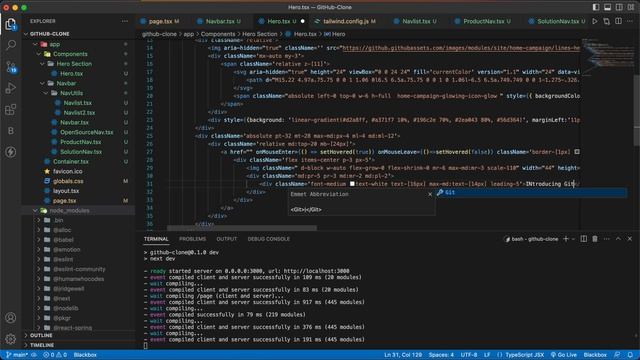Click the Open Changes icon in editor toolbar
The image size is (640, 360).
[x=607, y=21]
